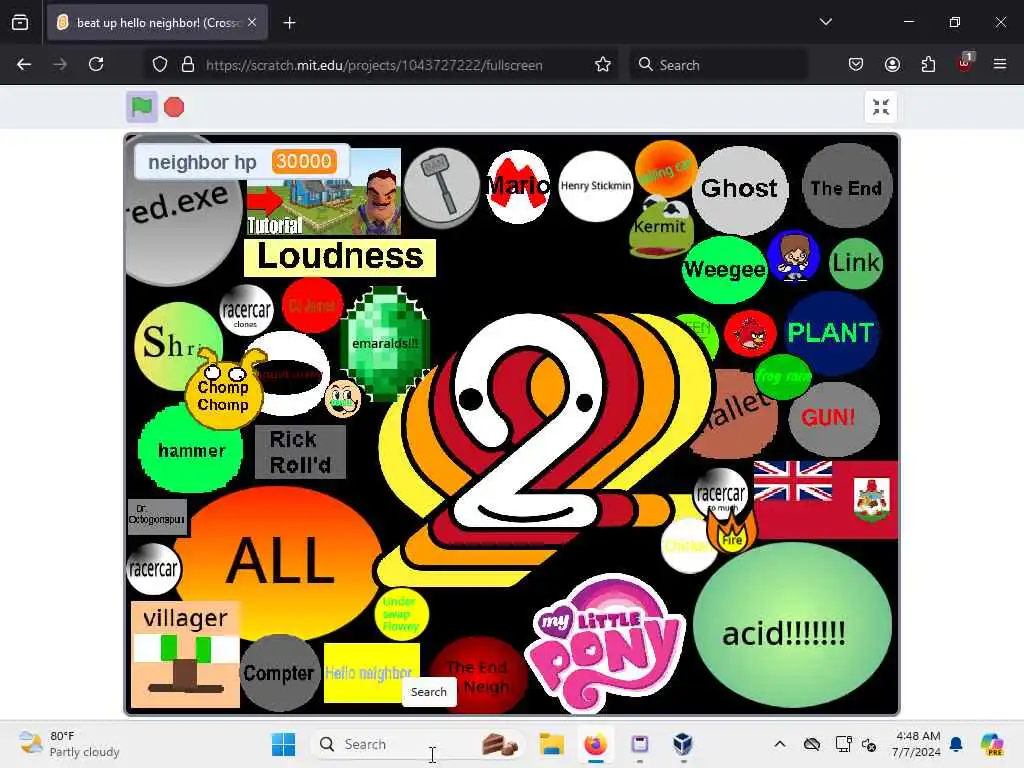This screenshot has width=1024, height=768.
Task: Click the My Little Pony logo
Action: 605,643
